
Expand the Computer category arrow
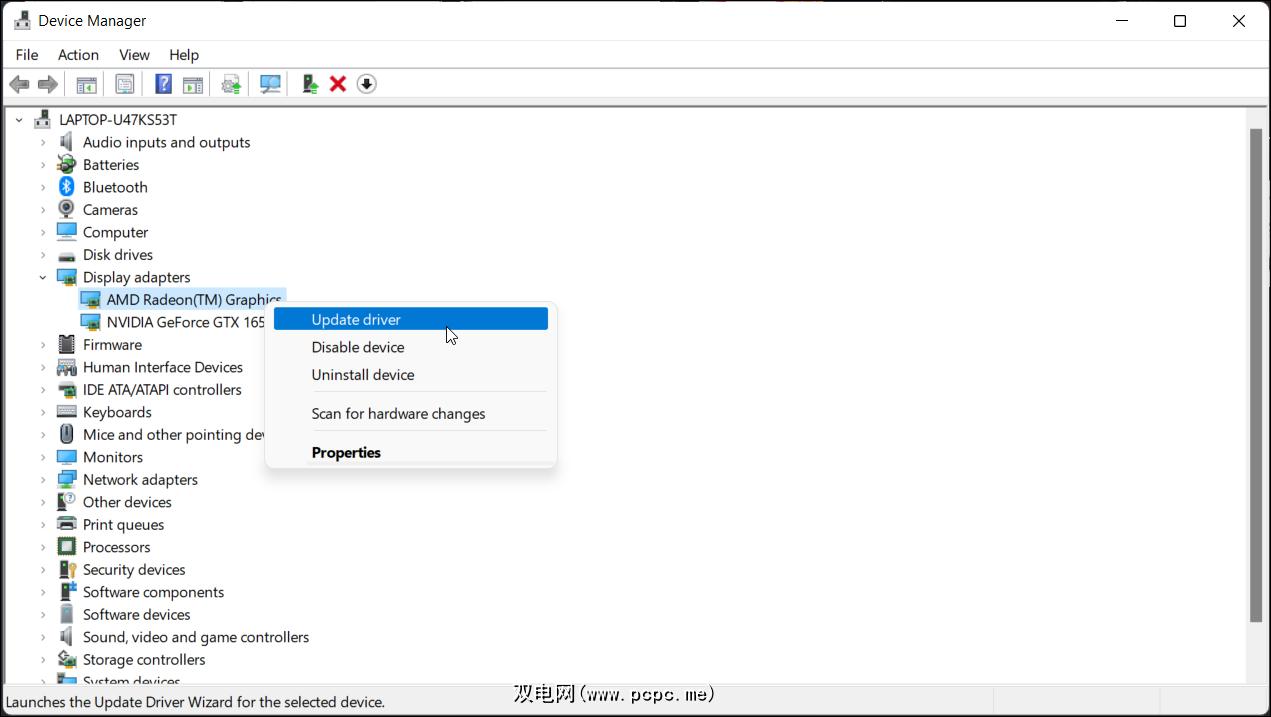click(43, 232)
